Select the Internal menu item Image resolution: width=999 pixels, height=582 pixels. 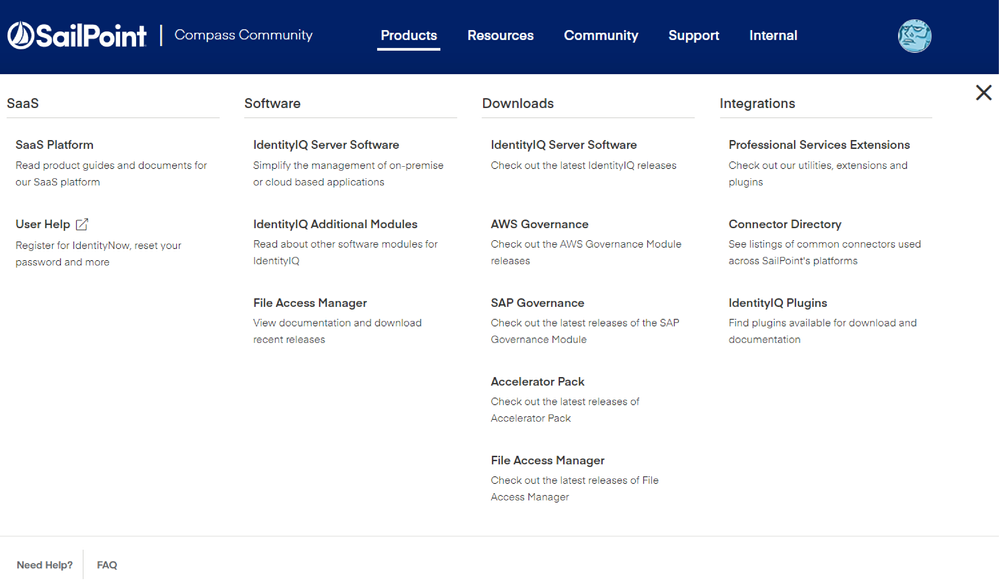773,36
